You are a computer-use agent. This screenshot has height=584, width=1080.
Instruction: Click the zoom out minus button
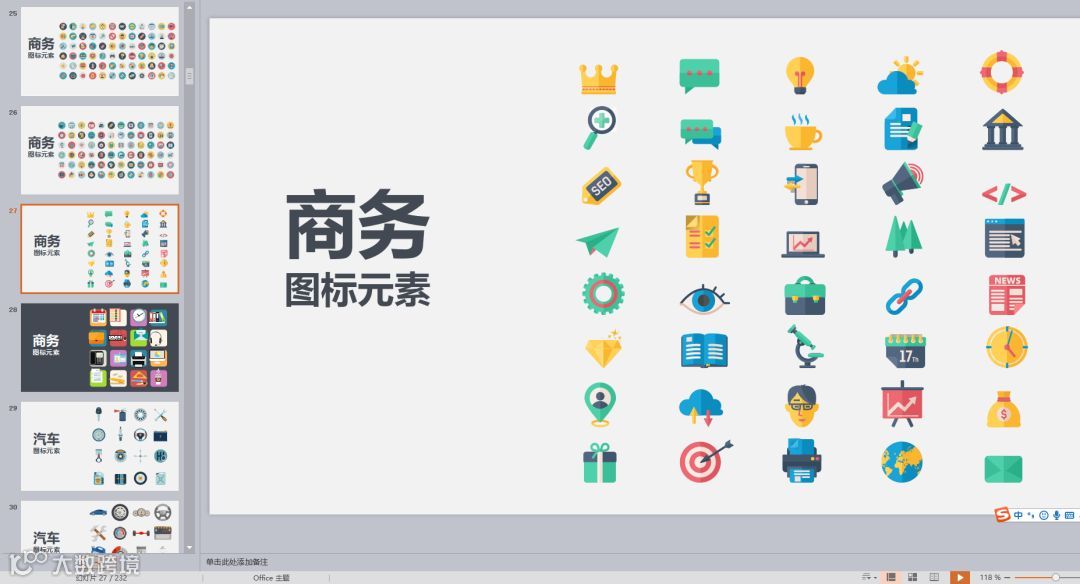[x=1007, y=577]
